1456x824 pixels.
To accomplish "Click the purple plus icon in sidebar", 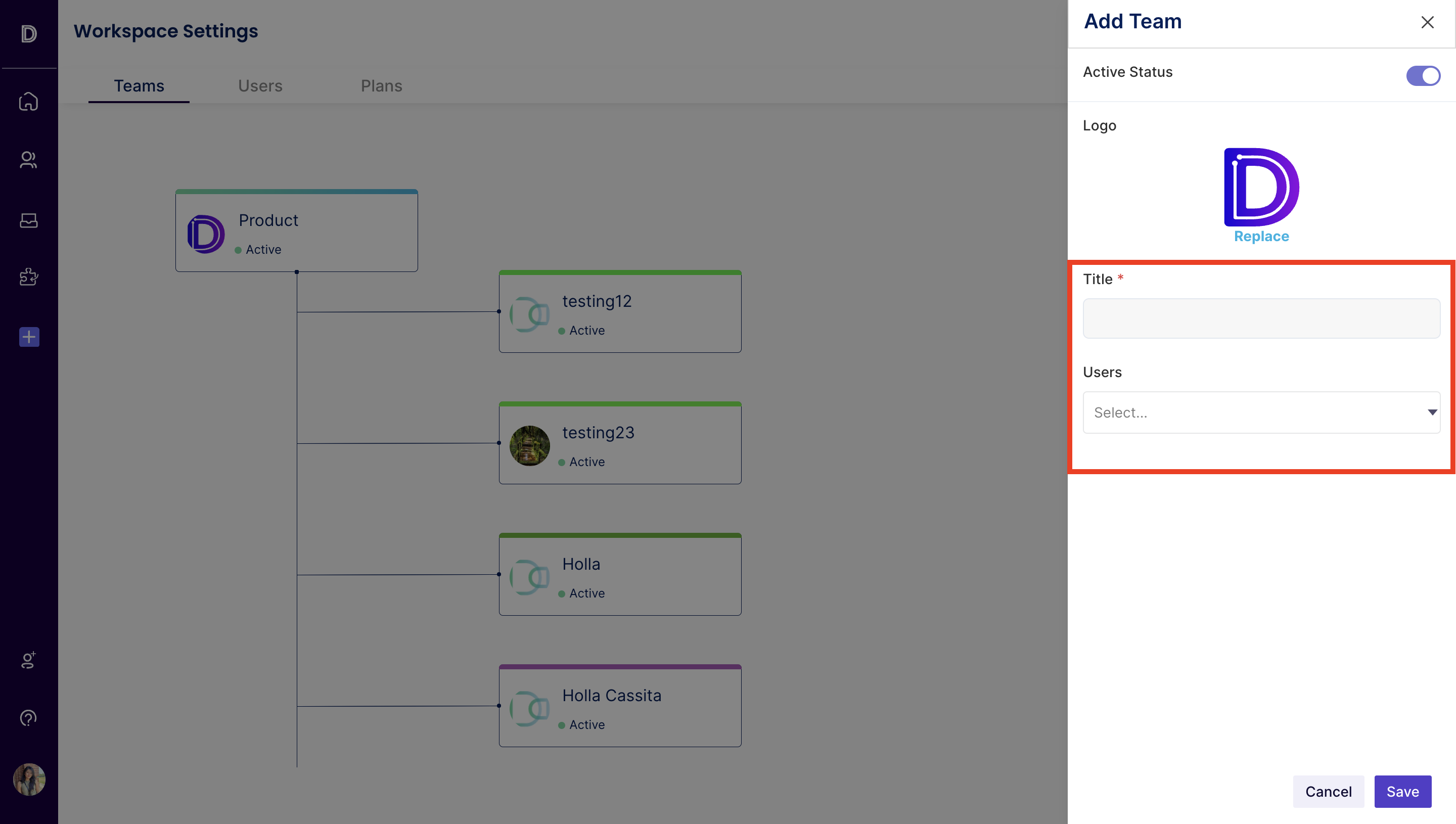I will tap(29, 337).
